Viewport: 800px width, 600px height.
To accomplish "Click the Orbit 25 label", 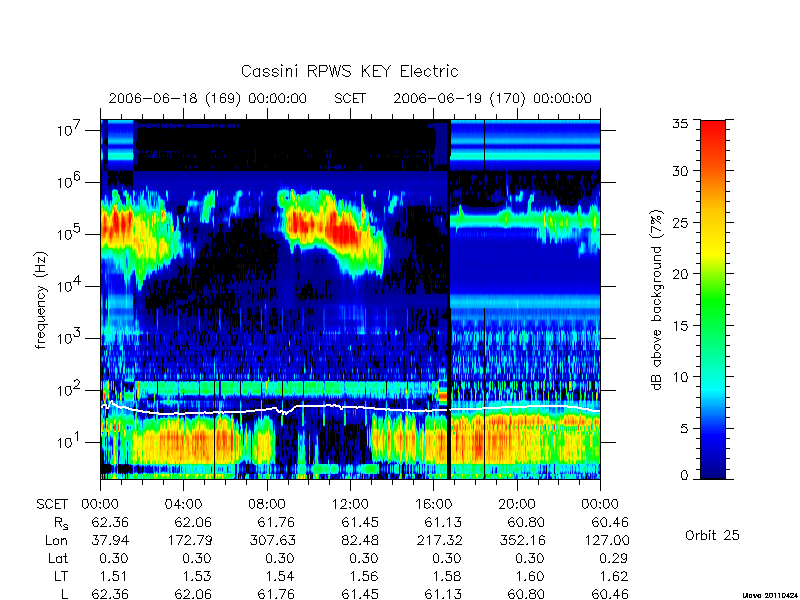I will pyautogui.click(x=712, y=535).
